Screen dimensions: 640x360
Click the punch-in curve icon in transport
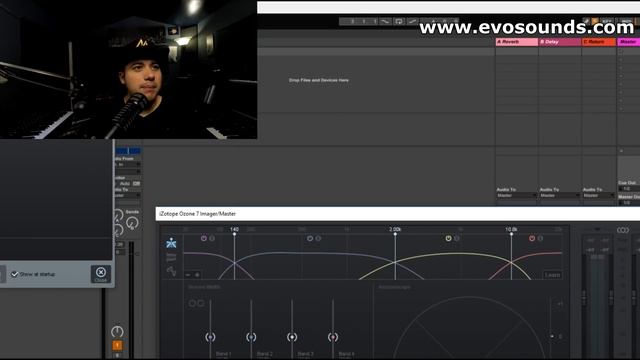pos(385,21)
